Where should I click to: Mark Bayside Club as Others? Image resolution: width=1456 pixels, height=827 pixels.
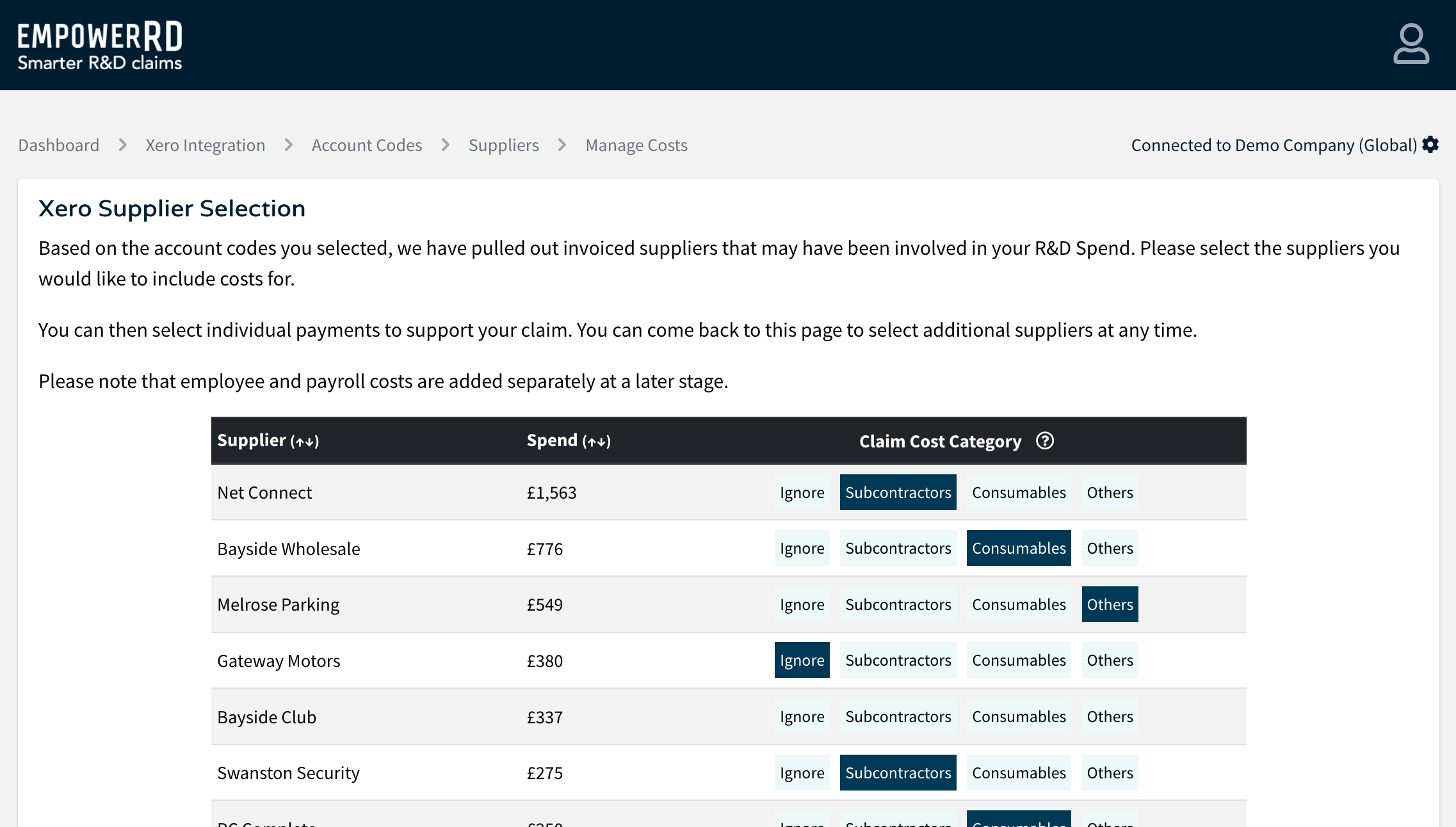(1110, 716)
